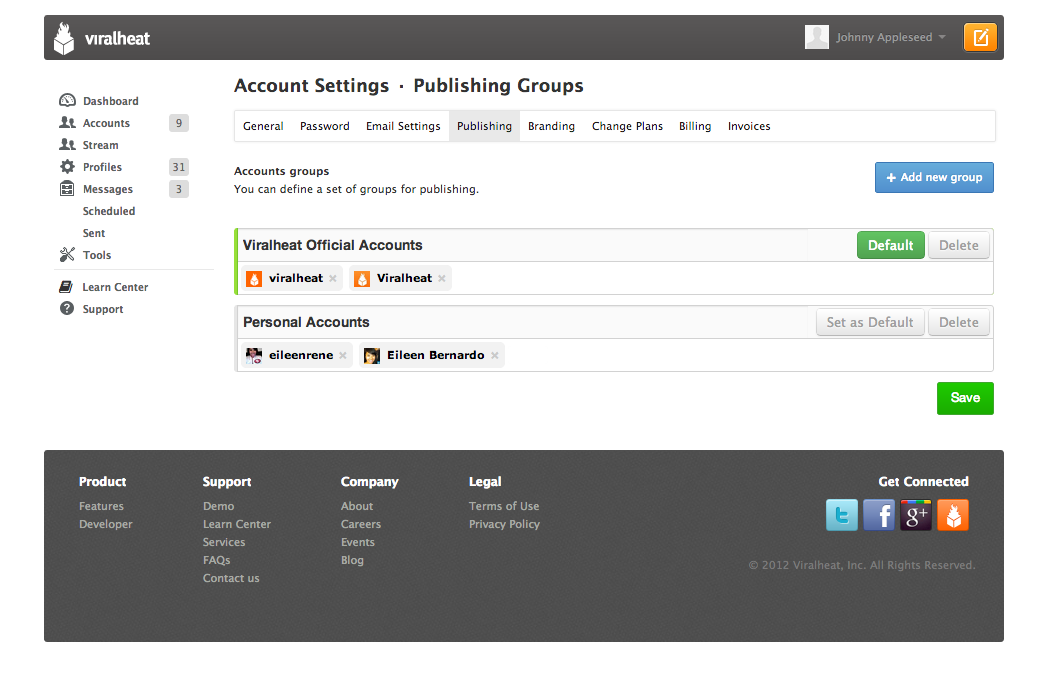The width and height of the screenshot is (1051, 676).
Task: Click the Accounts count badge showing 9
Action: (178, 123)
